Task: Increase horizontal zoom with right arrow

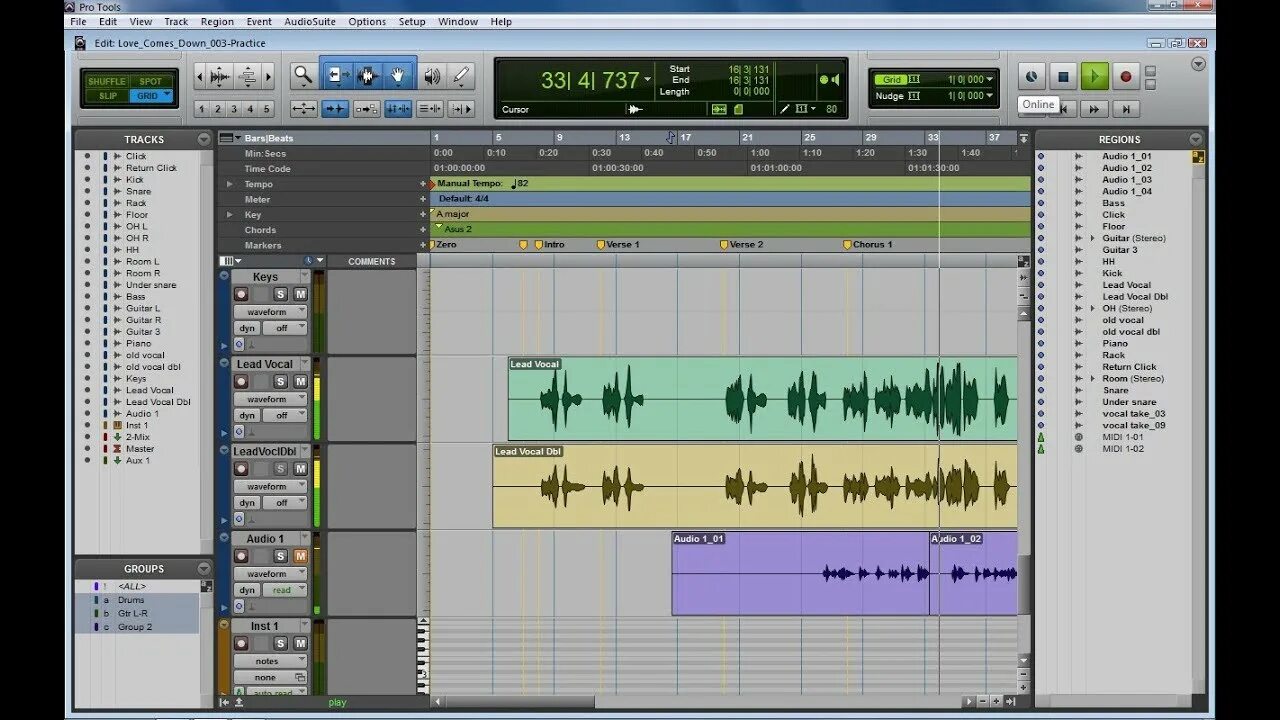Action: (x=268, y=76)
